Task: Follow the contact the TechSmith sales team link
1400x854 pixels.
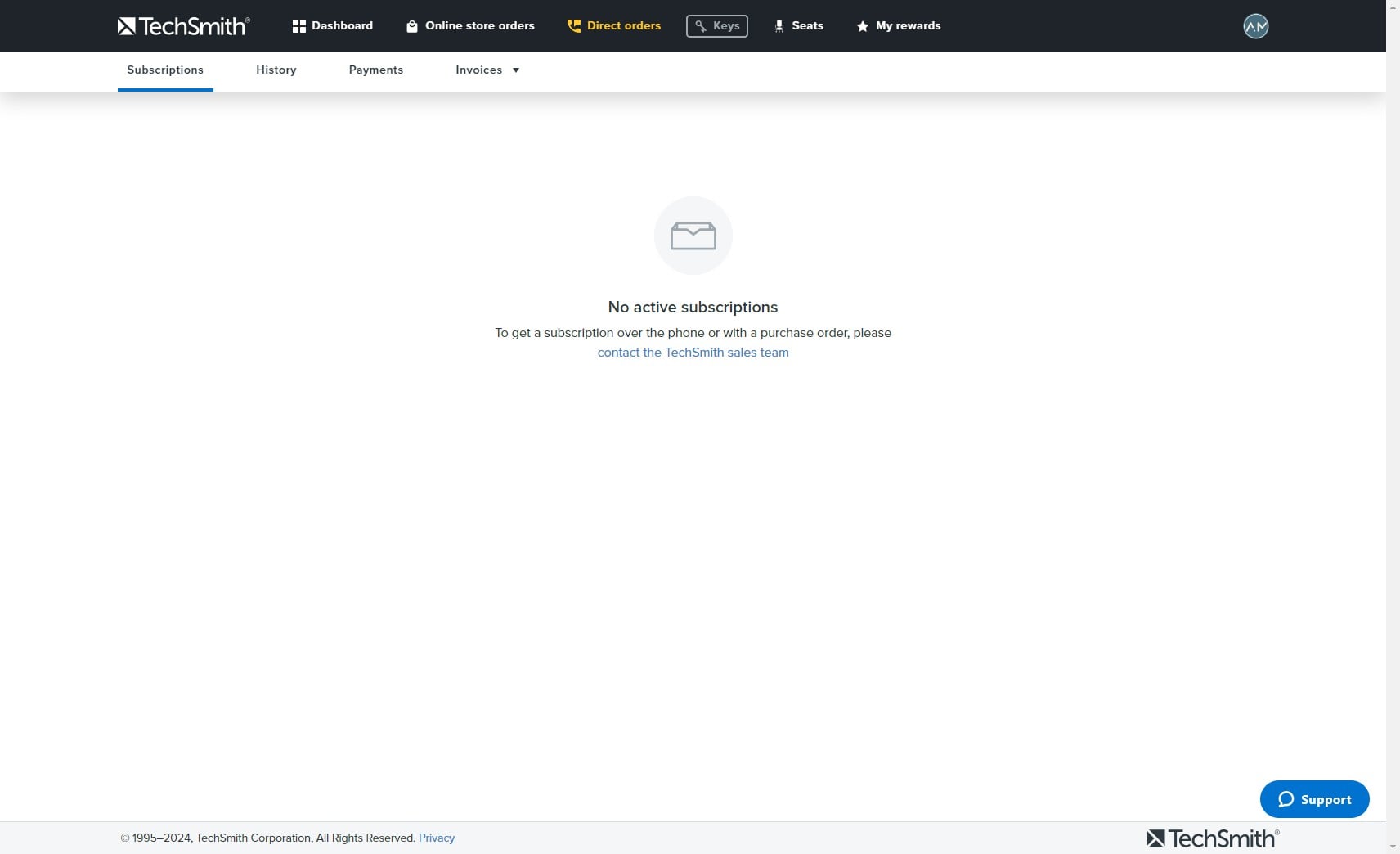Action: [693, 353]
